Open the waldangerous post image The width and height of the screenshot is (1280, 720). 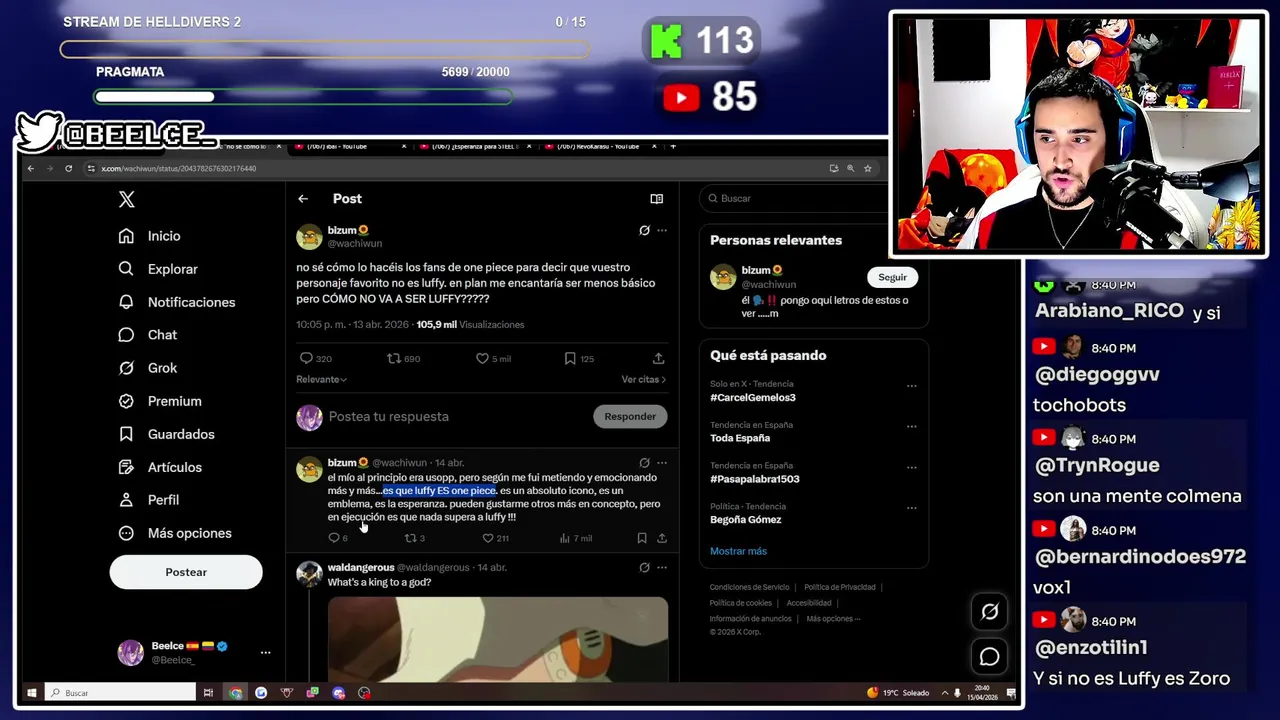(x=498, y=640)
